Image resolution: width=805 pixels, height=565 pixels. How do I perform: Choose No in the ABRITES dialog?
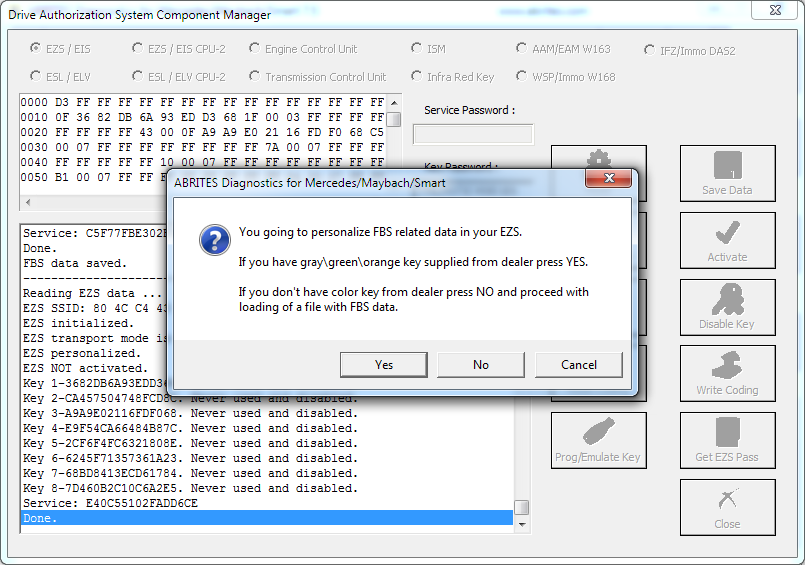tap(481, 365)
